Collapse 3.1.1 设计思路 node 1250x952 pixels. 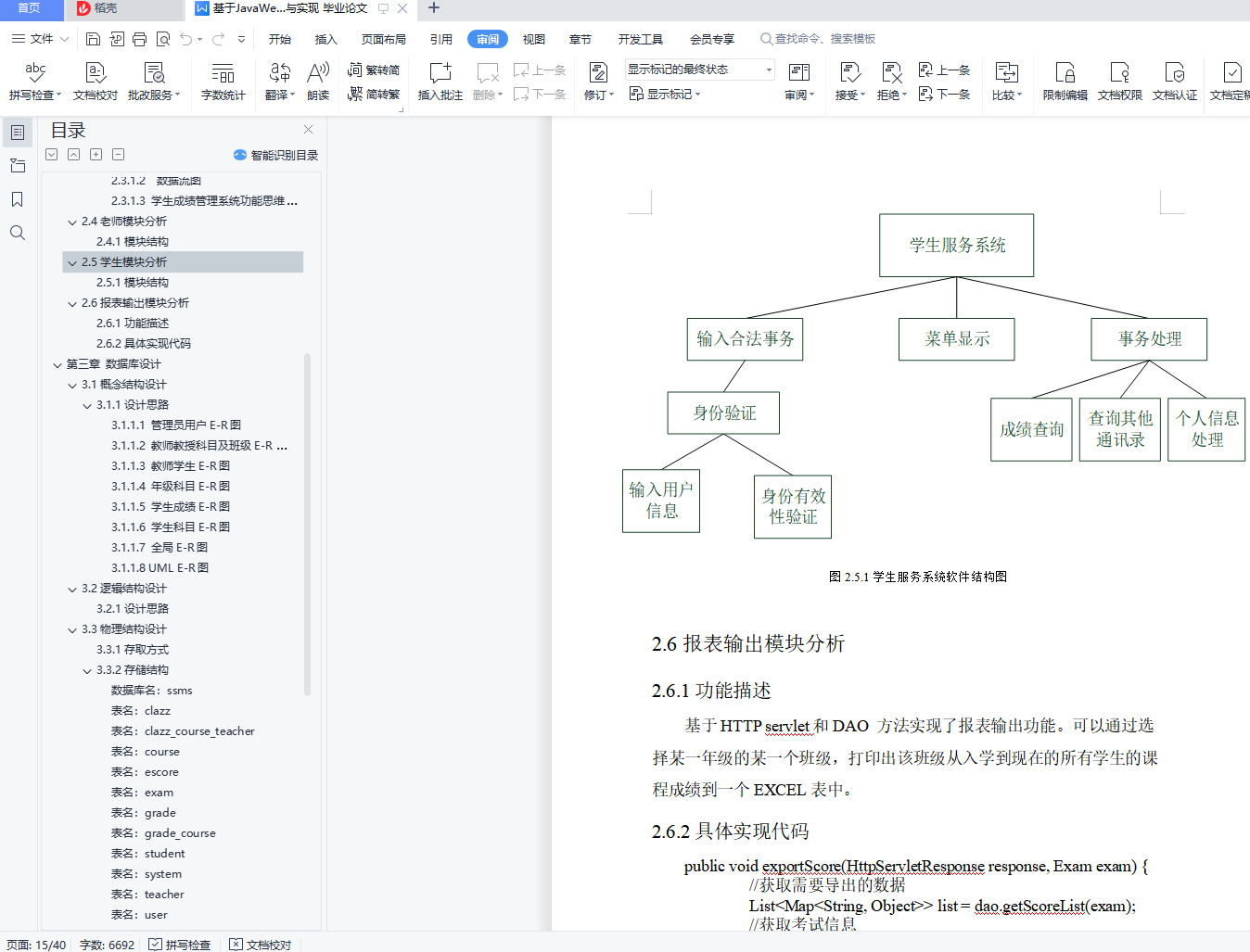coord(87,405)
